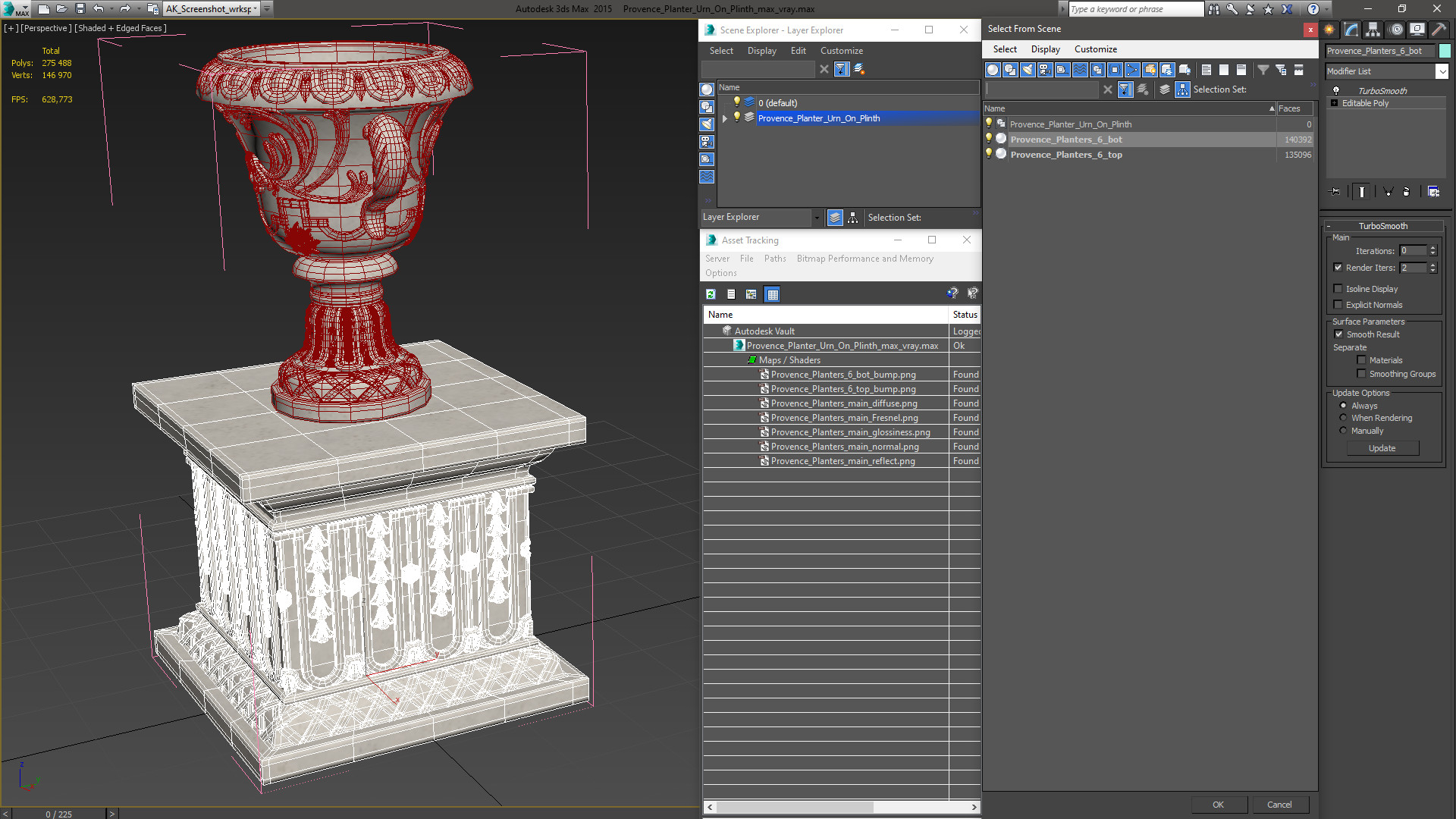Open the Customize menu in Scene Explorer

tap(841, 51)
